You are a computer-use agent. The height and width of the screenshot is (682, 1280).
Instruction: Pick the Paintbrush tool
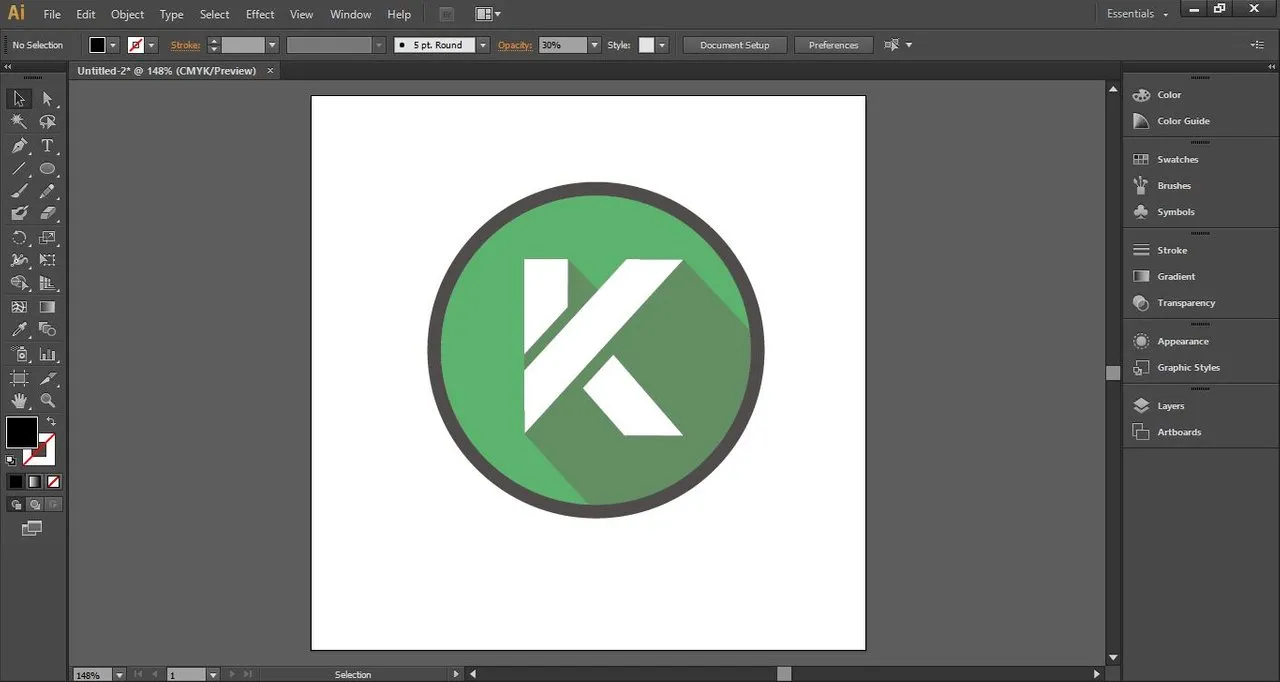pos(19,191)
